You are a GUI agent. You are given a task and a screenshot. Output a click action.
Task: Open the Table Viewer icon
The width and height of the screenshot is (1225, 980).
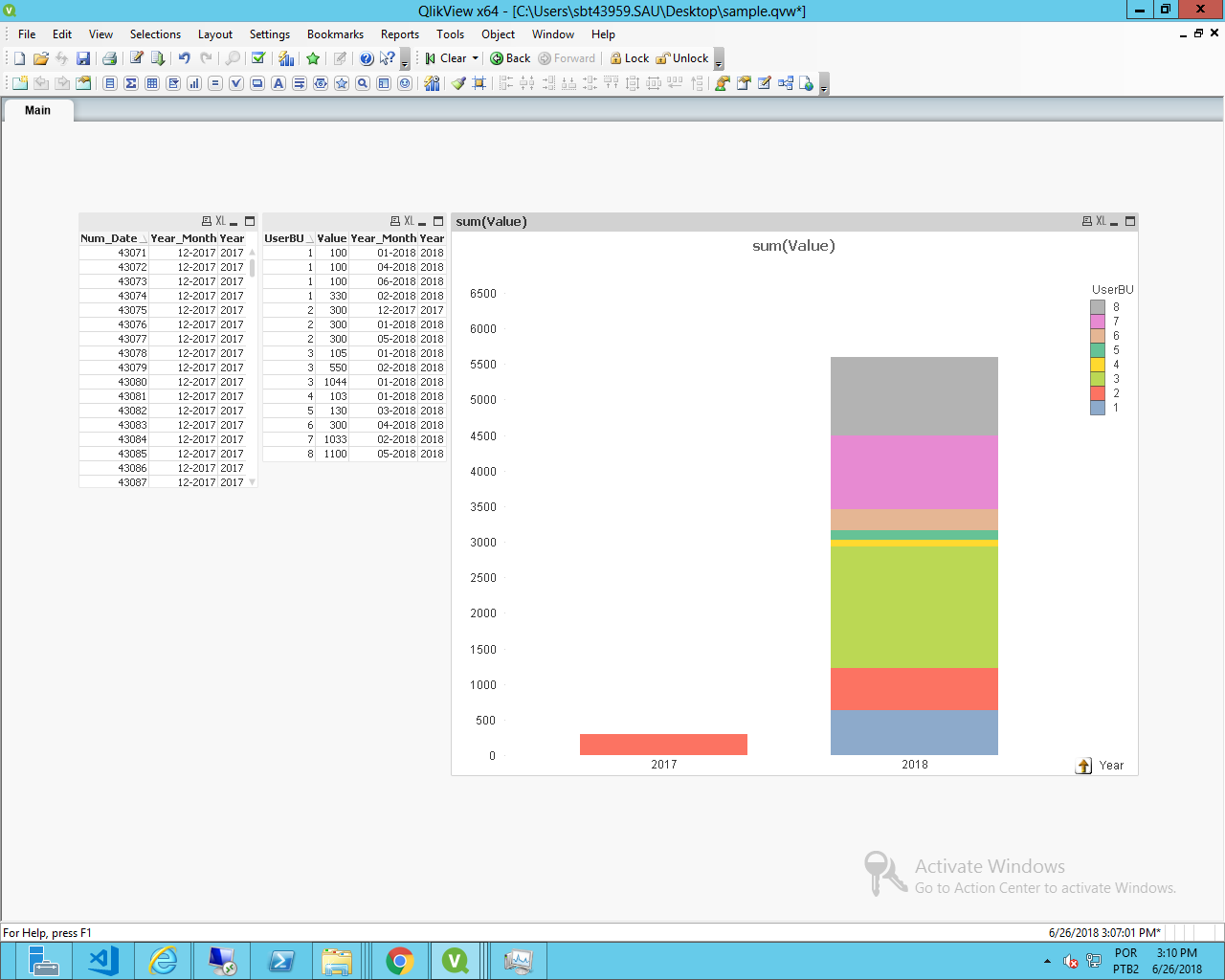[786, 83]
